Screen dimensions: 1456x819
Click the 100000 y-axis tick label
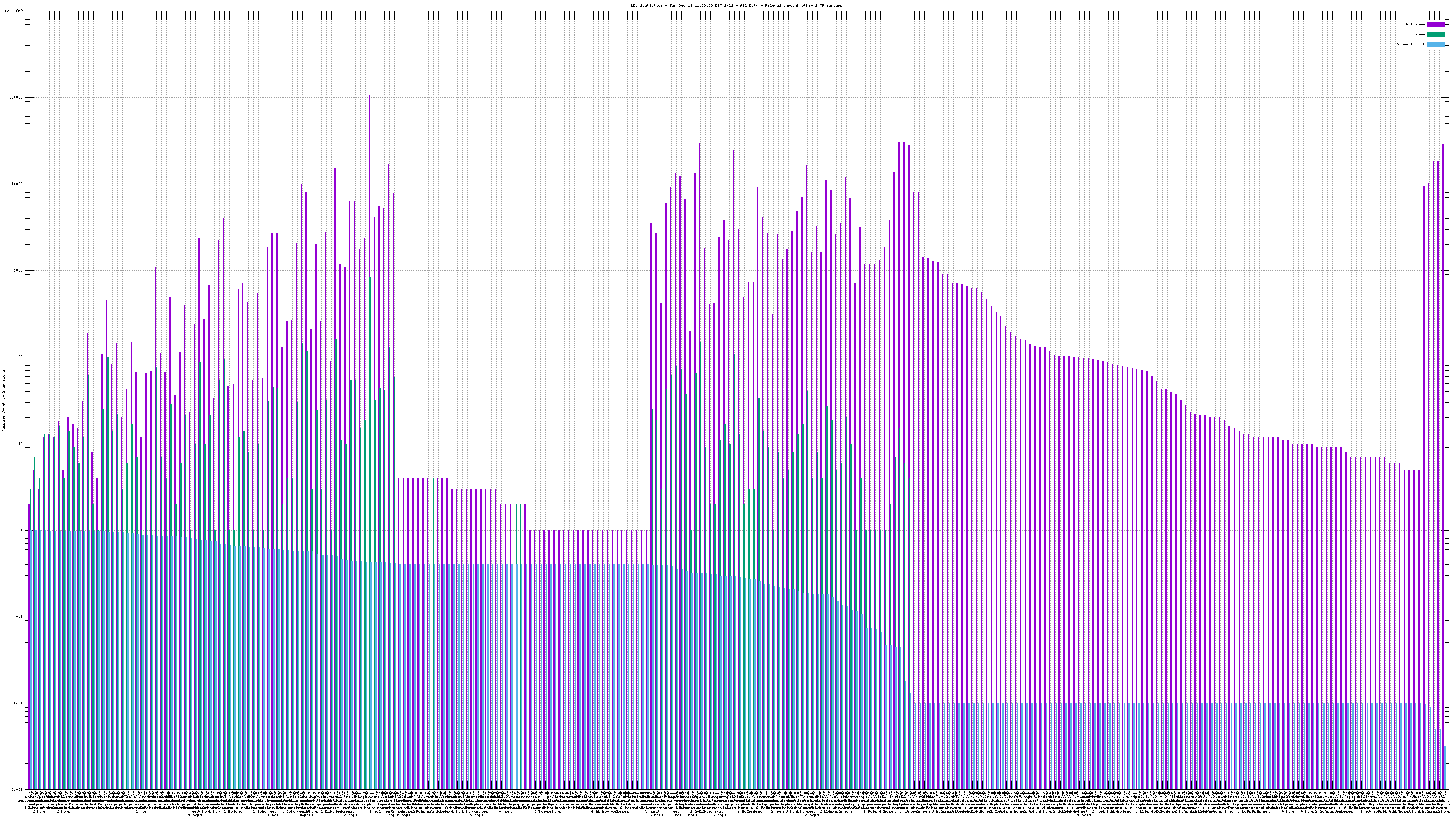17,98
